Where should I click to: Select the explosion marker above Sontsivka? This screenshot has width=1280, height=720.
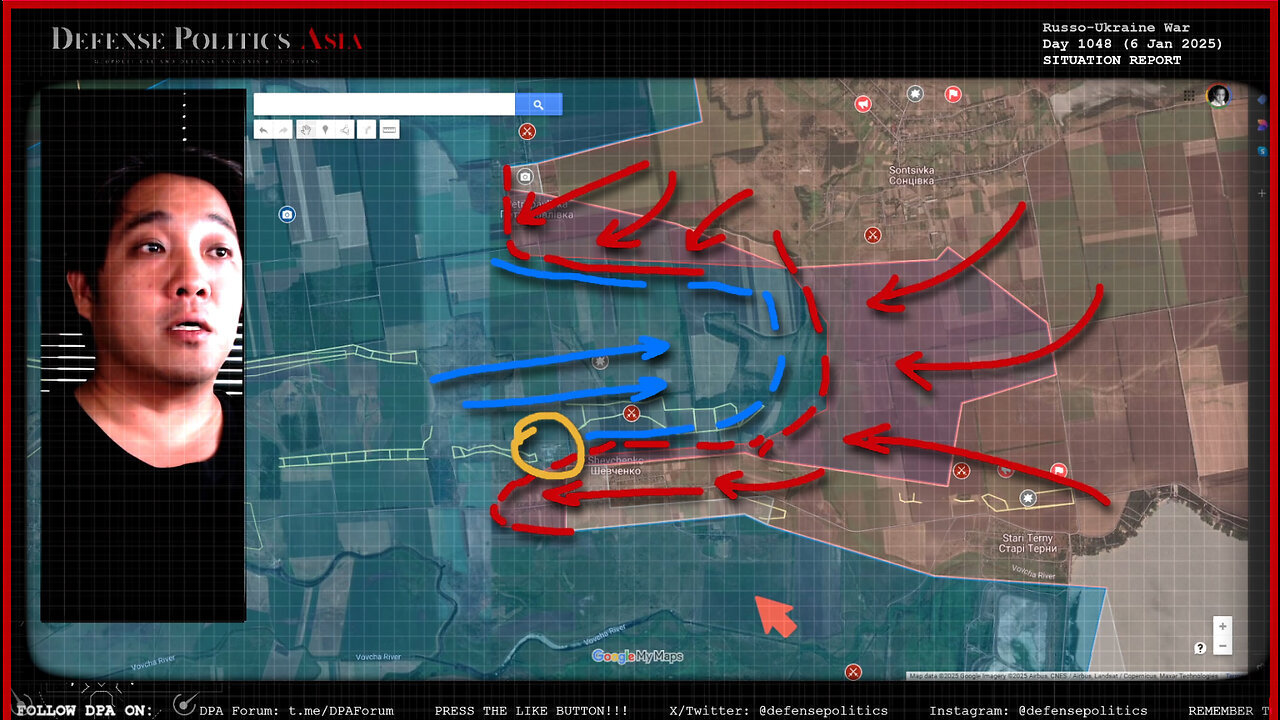click(914, 94)
